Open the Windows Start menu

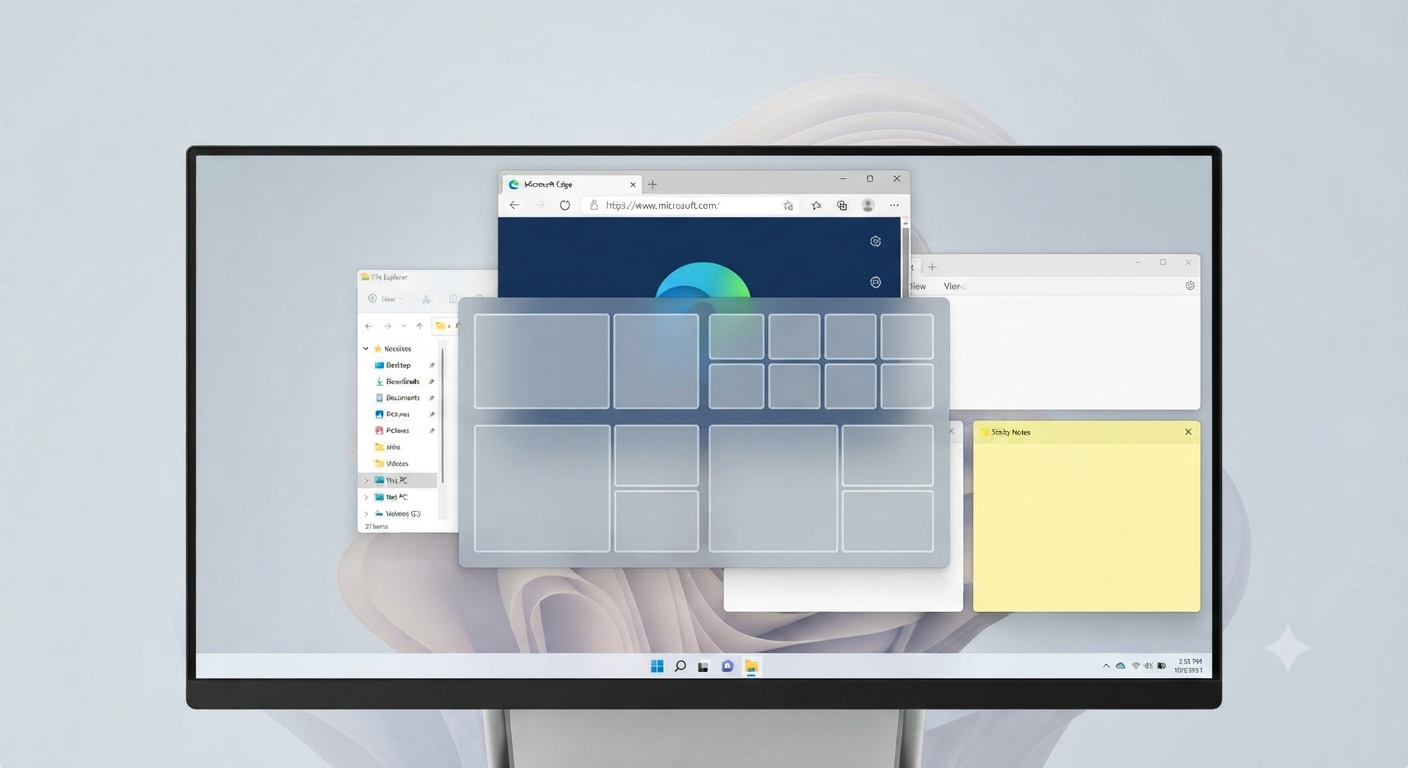pyautogui.click(x=657, y=666)
